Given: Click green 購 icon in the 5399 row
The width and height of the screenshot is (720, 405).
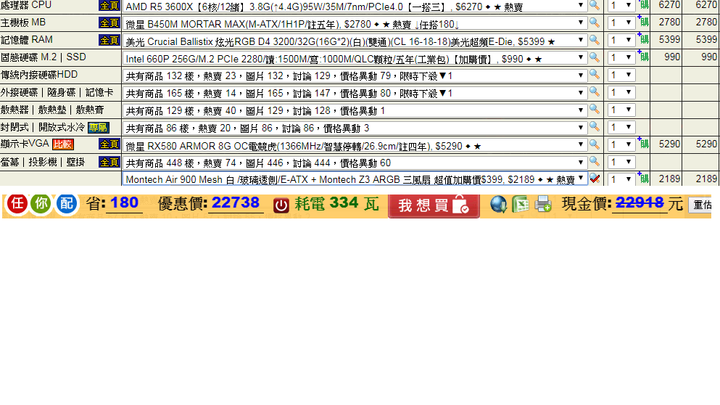Looking at the screenshot, I should (x=643, y=39).
